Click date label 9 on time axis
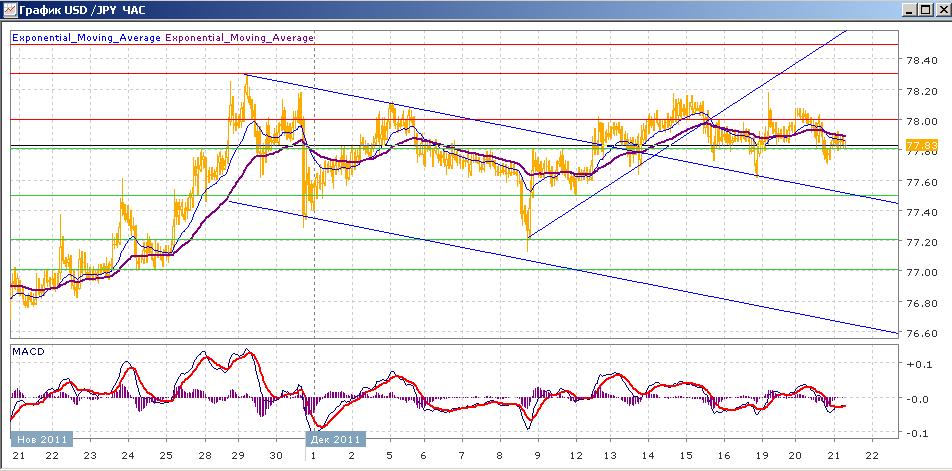 [538, 456]
